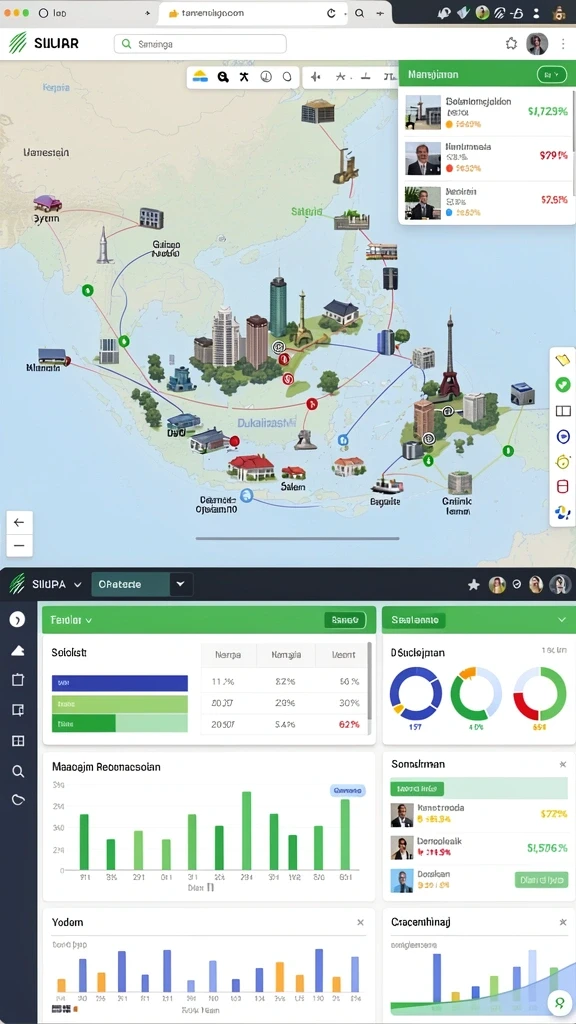Viewport: 576px width, 1024px height.
Task: Select the first person thumbnail in map panel
Action: [x=423, y=112]
